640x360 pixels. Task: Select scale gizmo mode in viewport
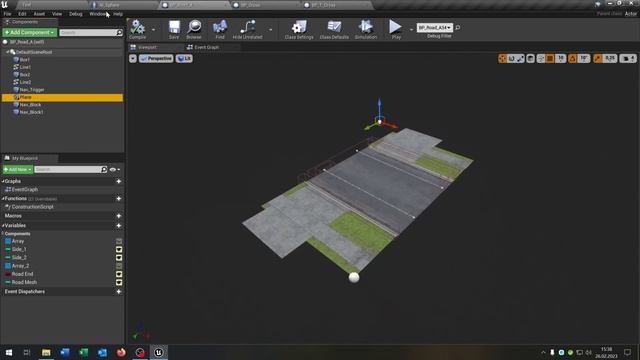(520, 59)
